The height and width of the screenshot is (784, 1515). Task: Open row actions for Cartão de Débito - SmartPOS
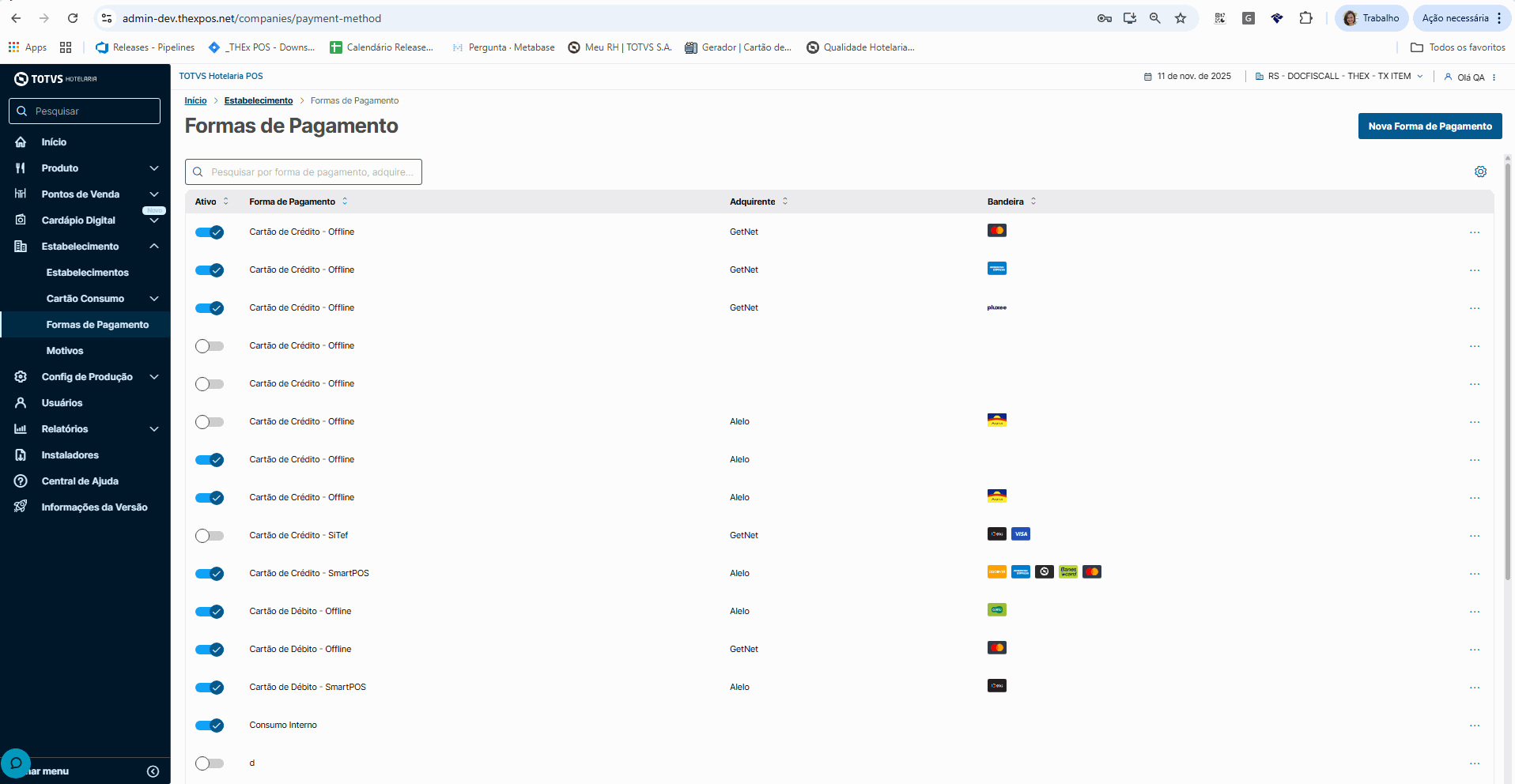point(1474,688)
